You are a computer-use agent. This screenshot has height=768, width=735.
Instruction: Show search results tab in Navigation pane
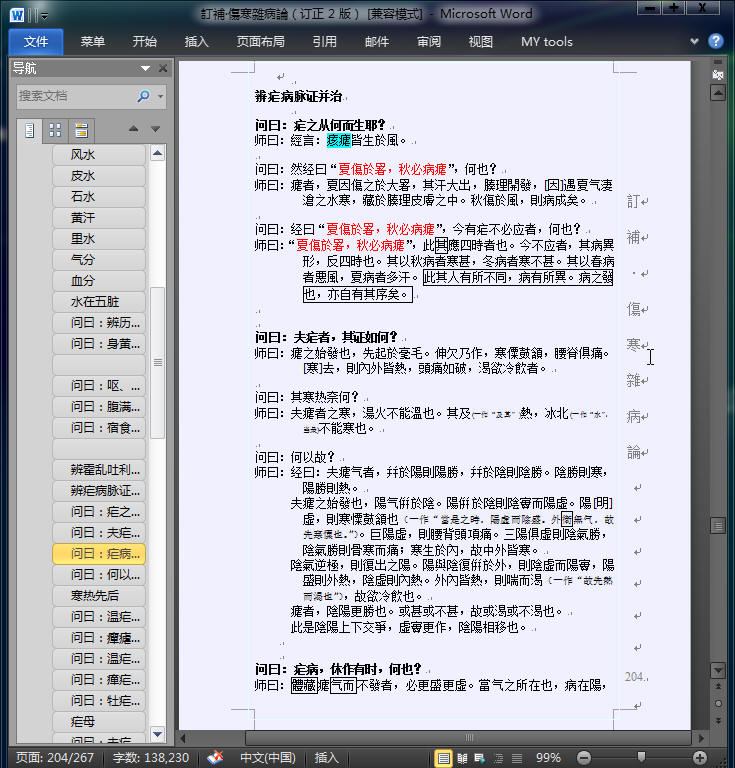(80, 130)
